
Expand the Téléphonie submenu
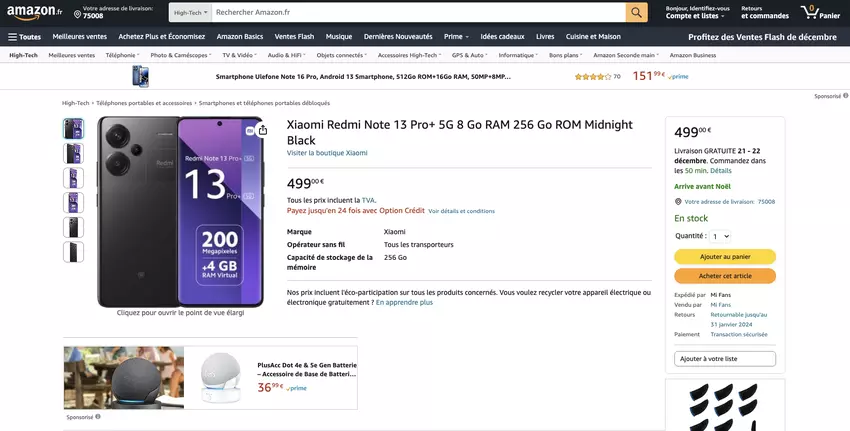[x=123, y=55]
